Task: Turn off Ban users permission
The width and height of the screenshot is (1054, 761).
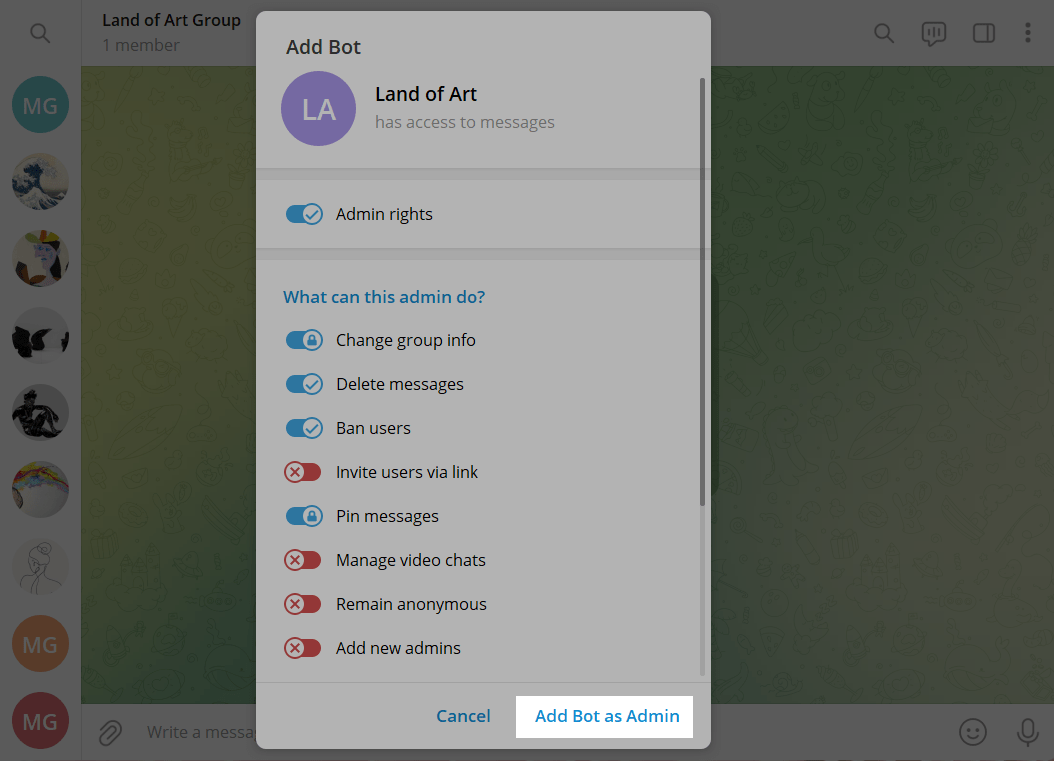Action: pos(304,428)
